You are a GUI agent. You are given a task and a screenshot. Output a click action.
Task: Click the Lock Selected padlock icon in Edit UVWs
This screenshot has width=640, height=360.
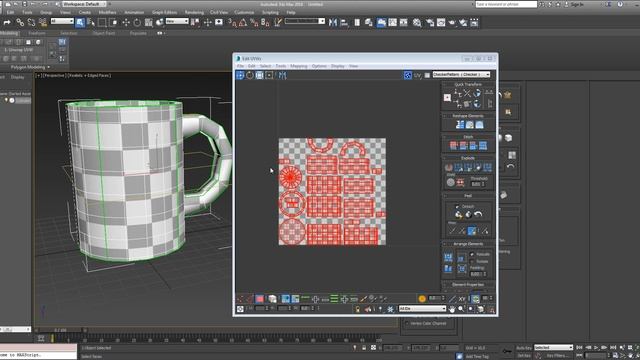[x=358, y=309]
